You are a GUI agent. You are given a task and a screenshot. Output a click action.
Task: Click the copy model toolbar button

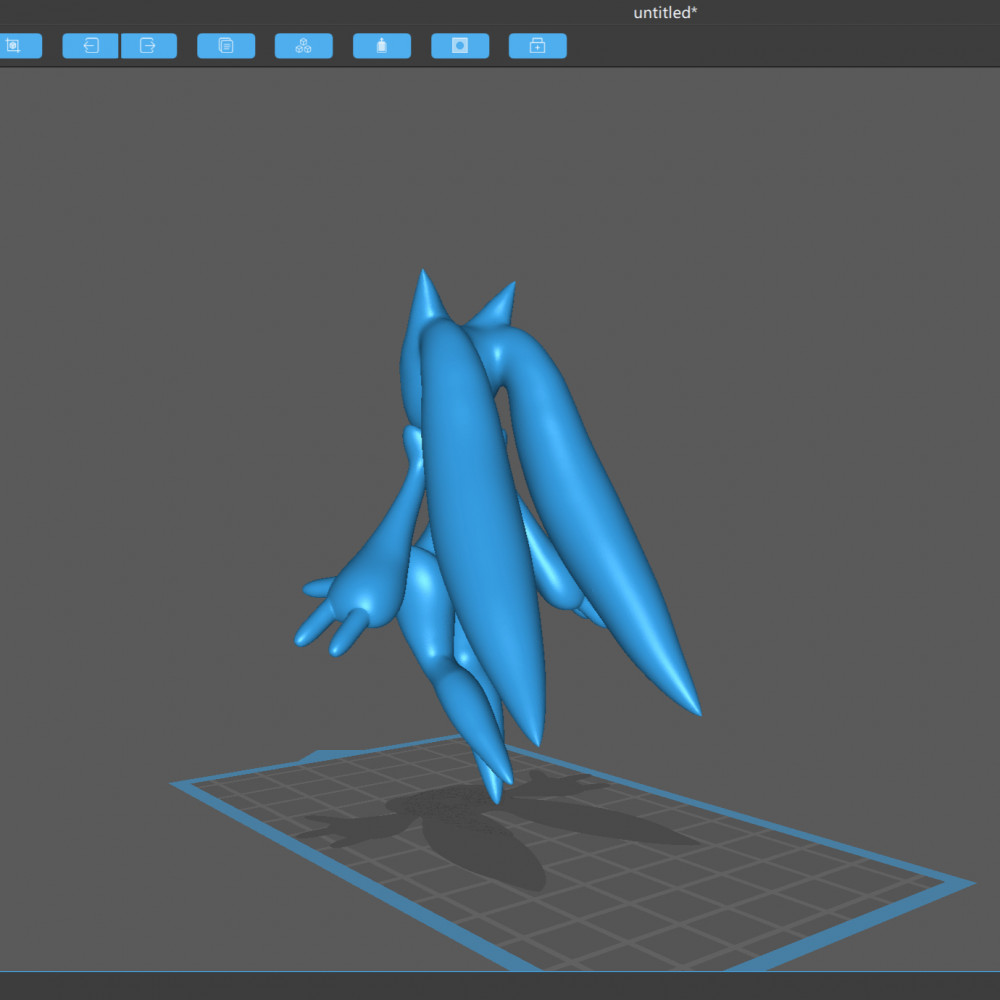[x=226, y=46]
